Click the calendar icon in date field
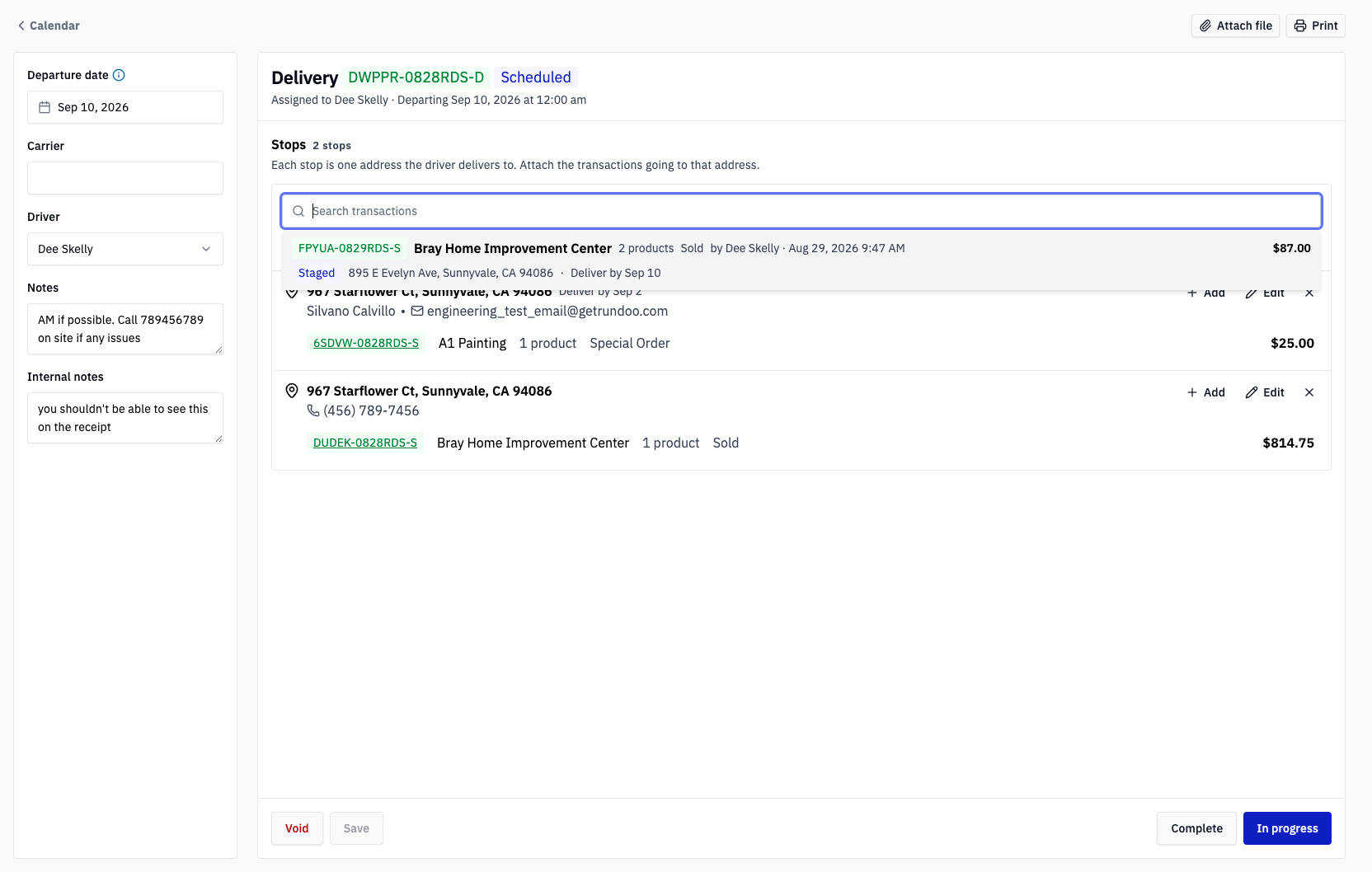The height and width of the screenshot is (872, 1372). tap(45, 107)
